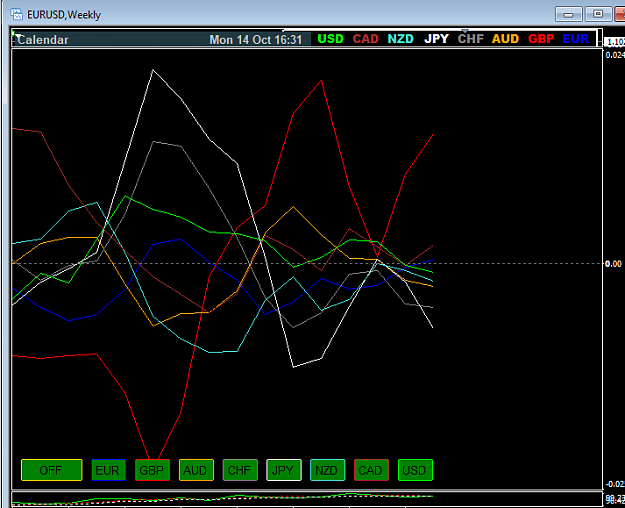Toggle the AUD currency line button
This screenshot has width=625, height=508.
point(196,470)
